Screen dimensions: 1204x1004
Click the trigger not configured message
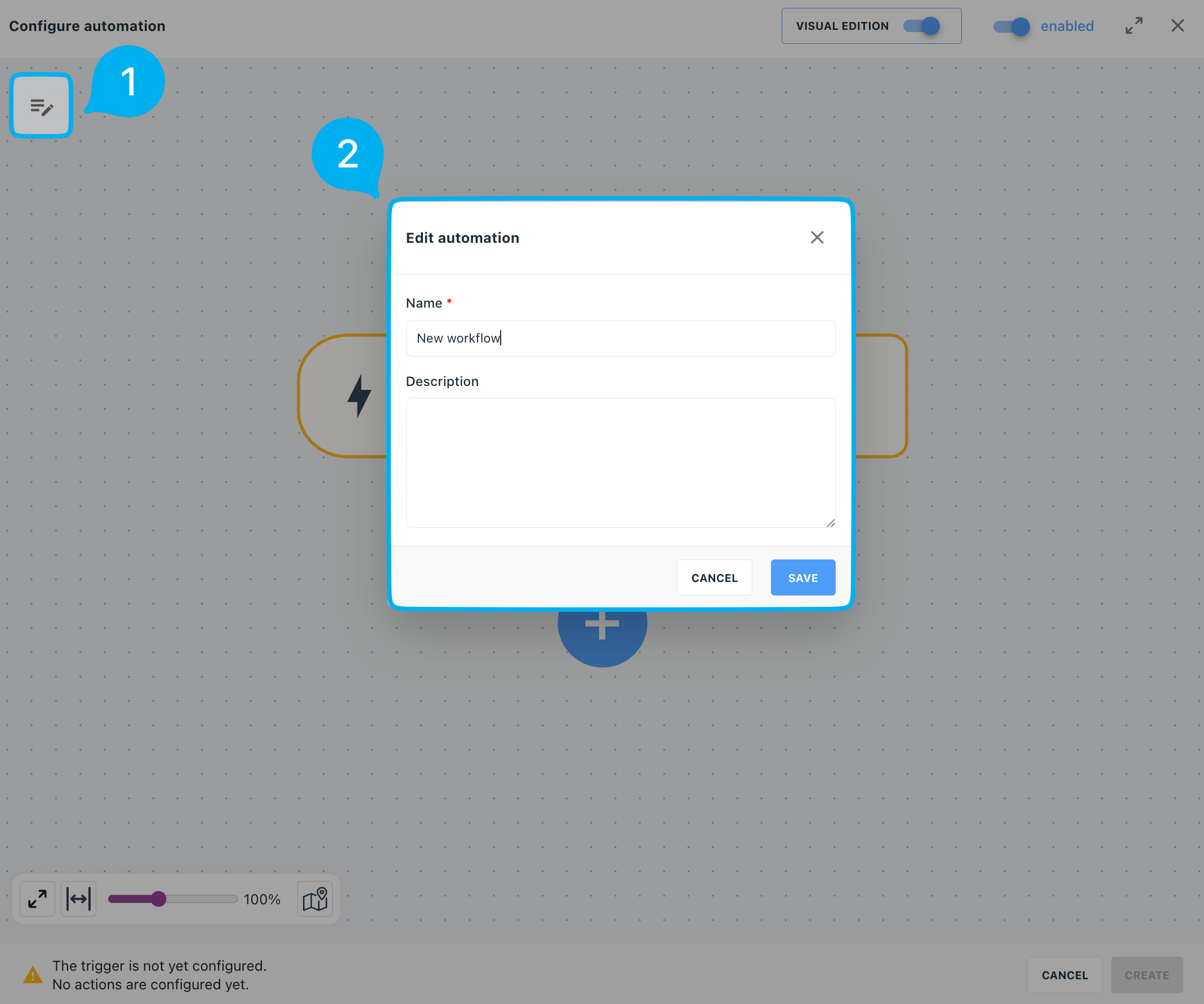tap(159, 966)
